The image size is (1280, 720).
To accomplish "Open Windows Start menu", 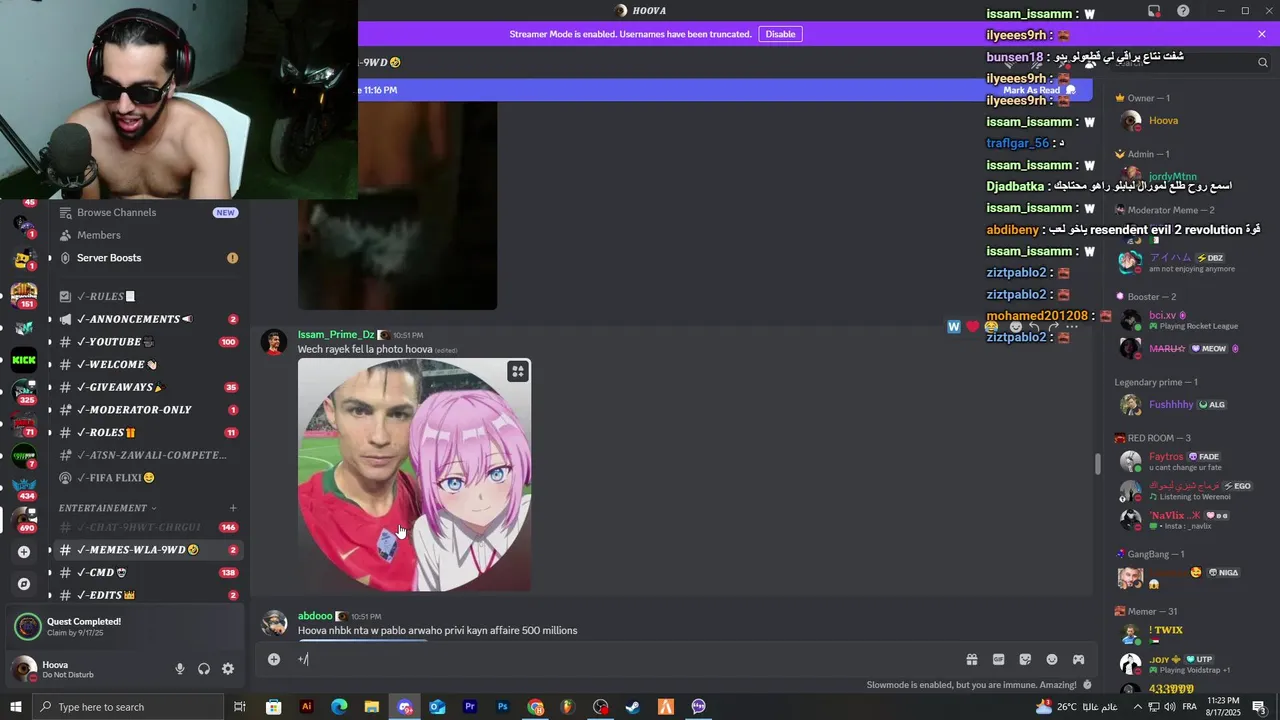I will click(x=16, y=707).
